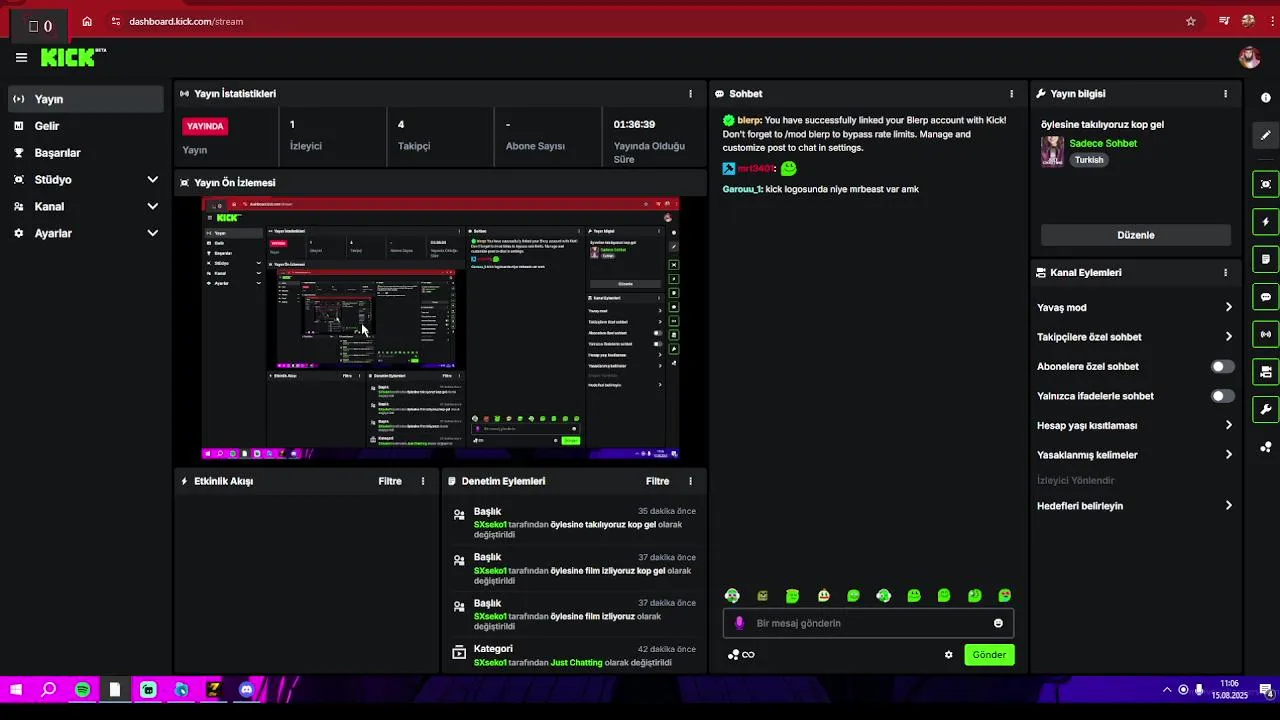Open Yayın bilgisi panel three-dot menu
Screen dimensions: 1280x720
1225,94
